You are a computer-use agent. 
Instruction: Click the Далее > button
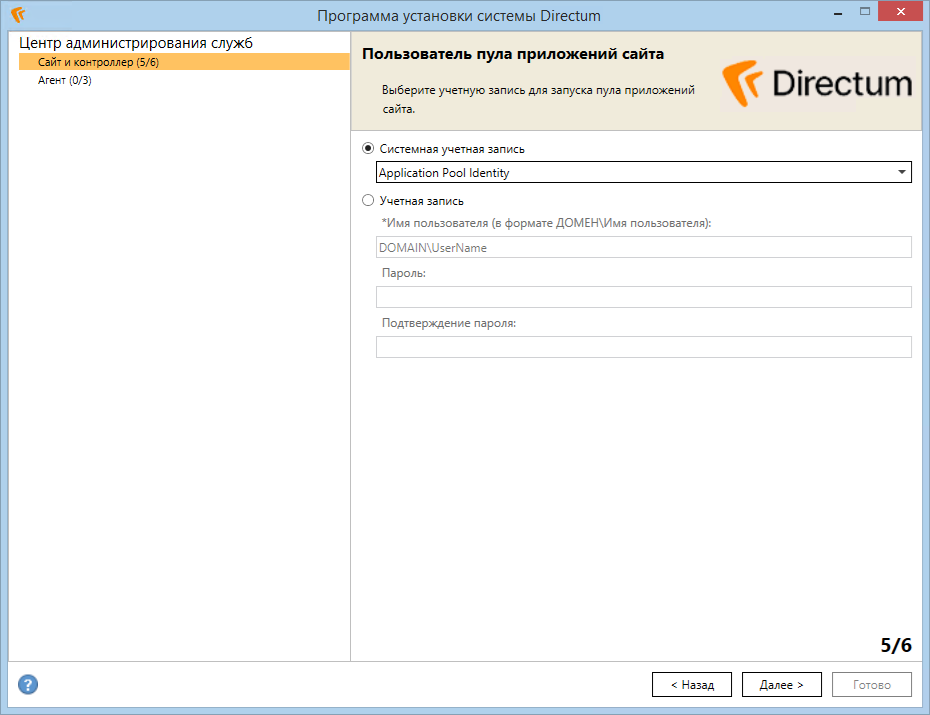pyautogui.click(x=782, y=684)
